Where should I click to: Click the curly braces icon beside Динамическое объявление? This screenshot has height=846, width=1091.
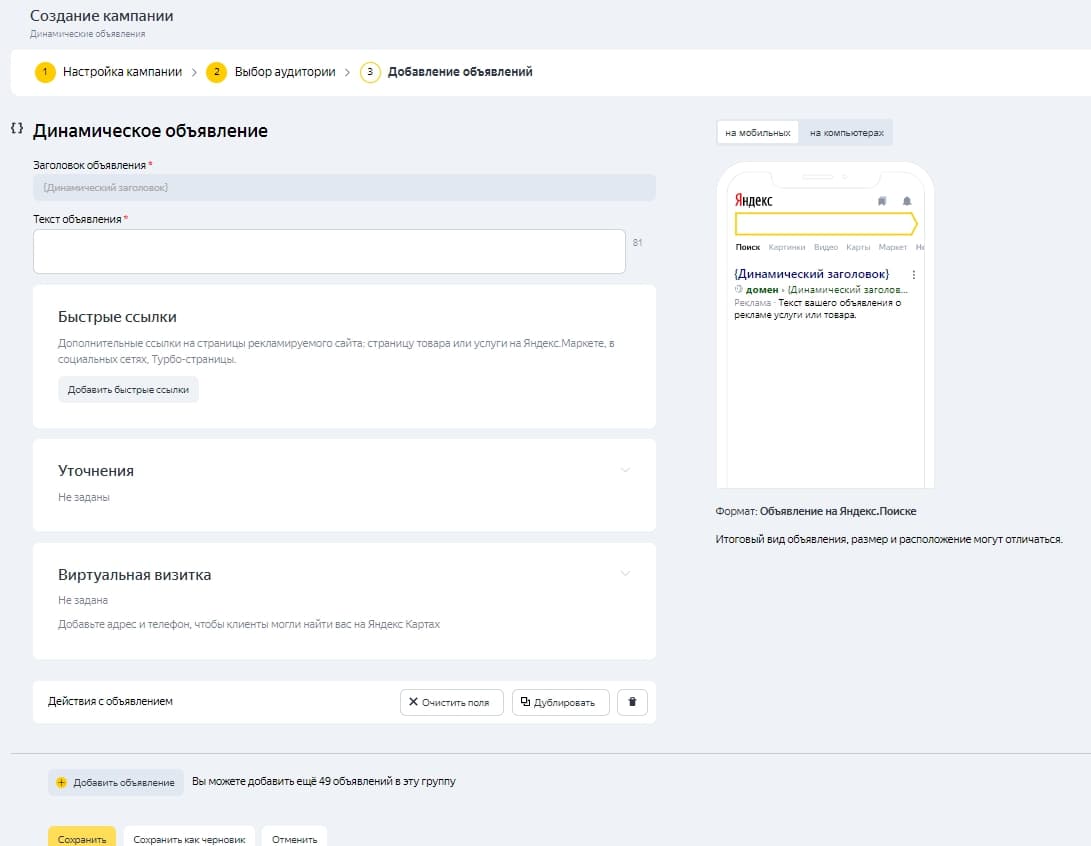point(17,128)
